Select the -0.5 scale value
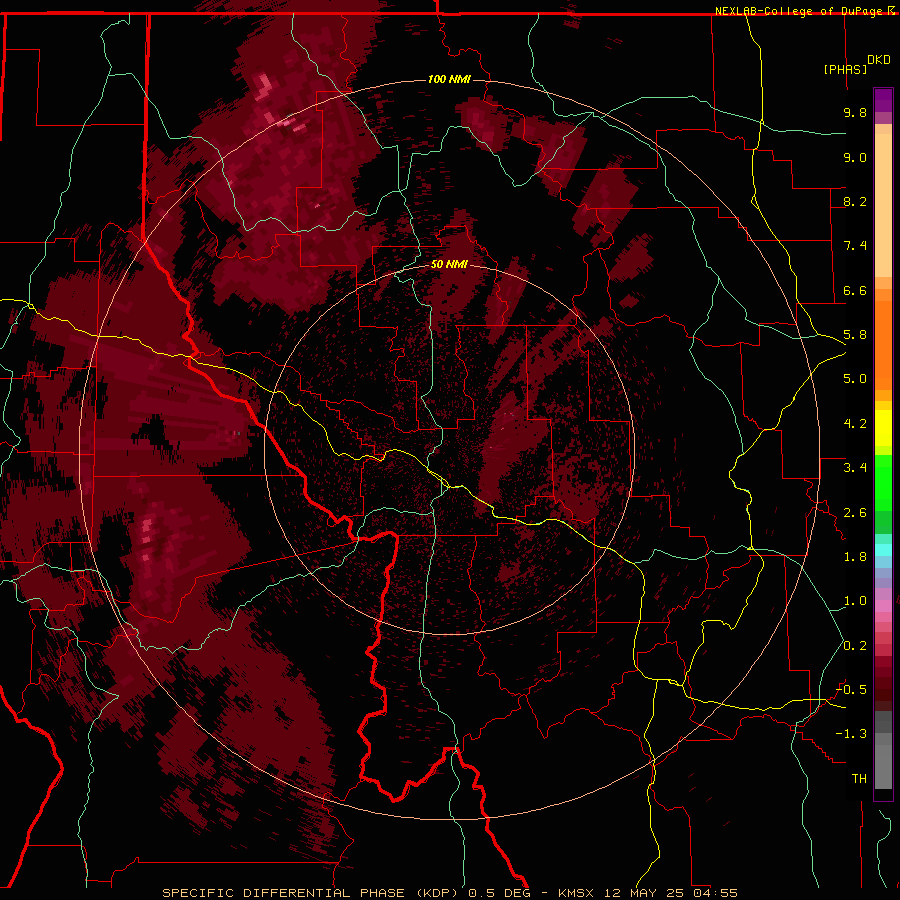 [851, 690]
